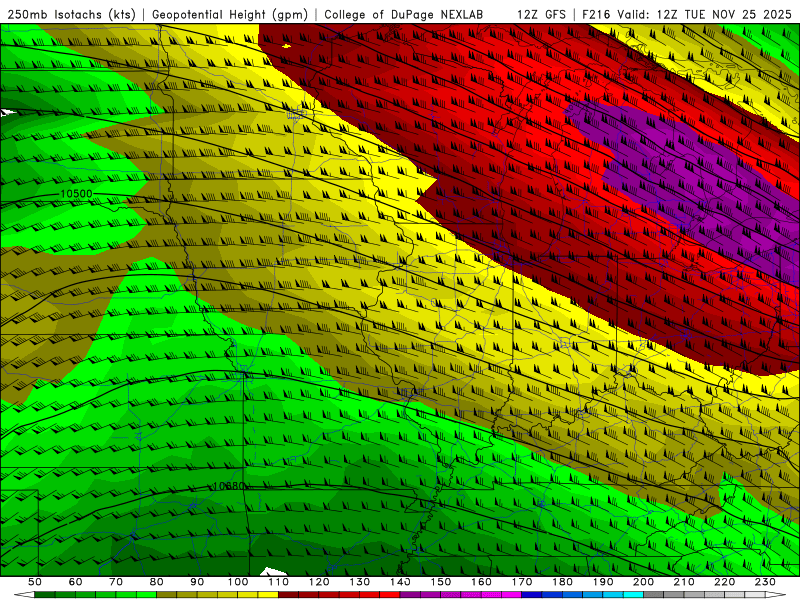Click the 110 value on the color scale
Screen dimensions: 800x600
point(278,582)
